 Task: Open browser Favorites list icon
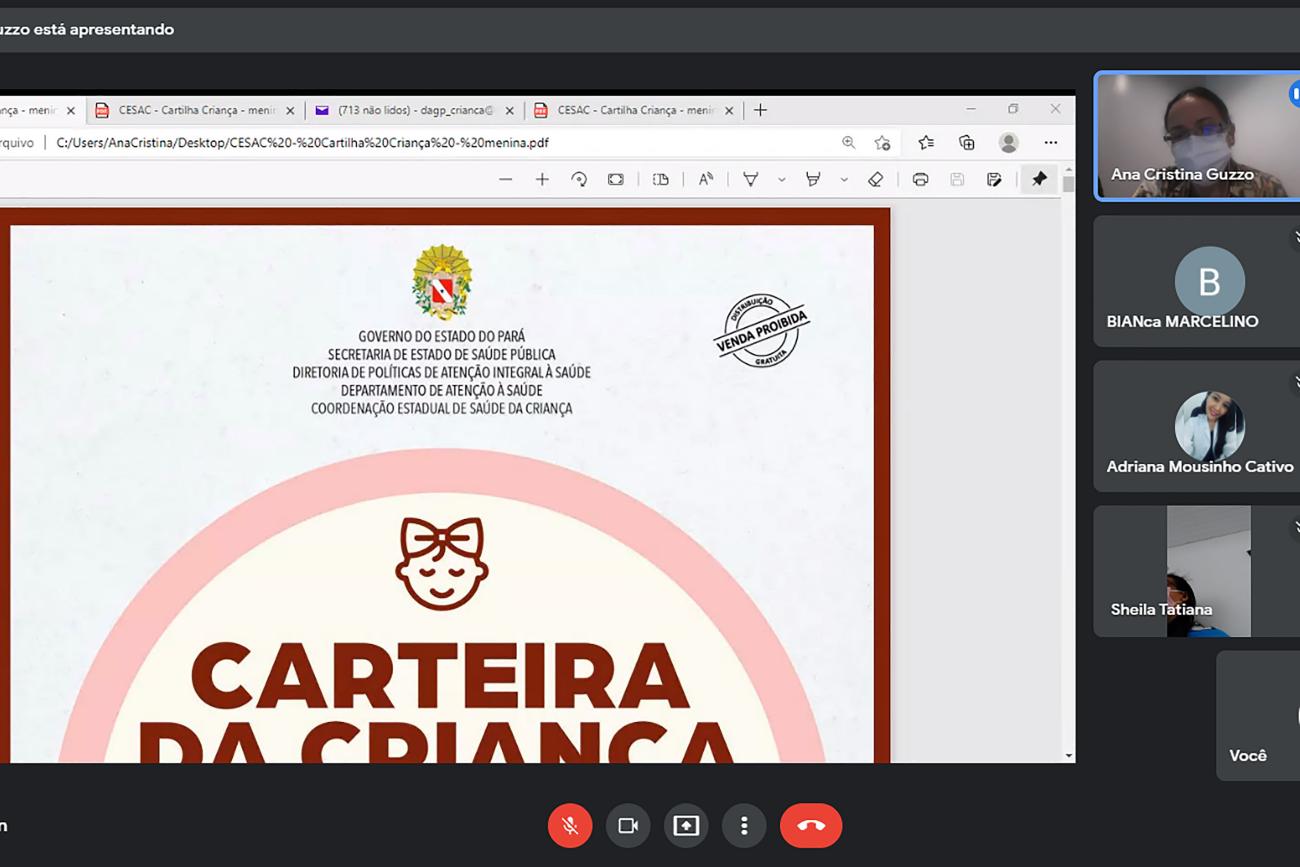(926, 143)
